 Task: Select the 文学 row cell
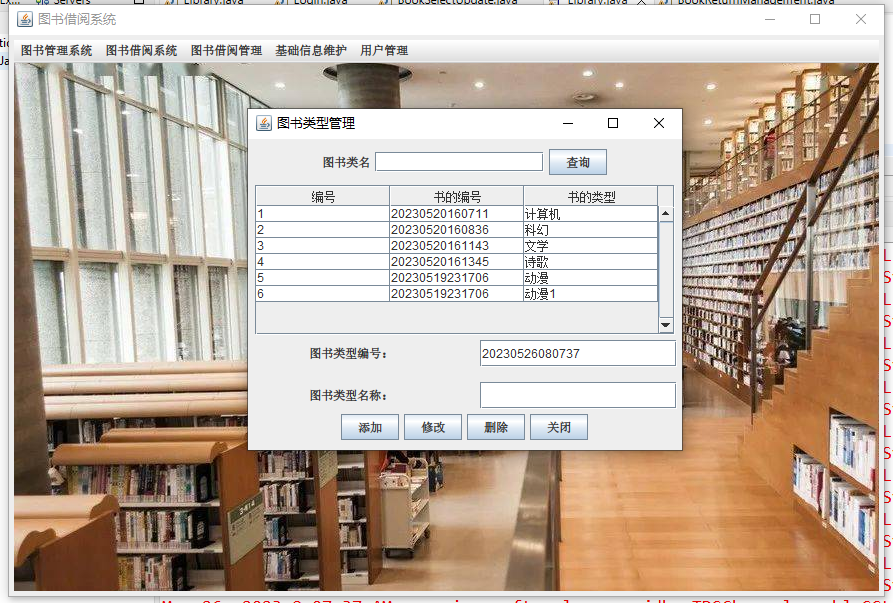coord(591,245)
